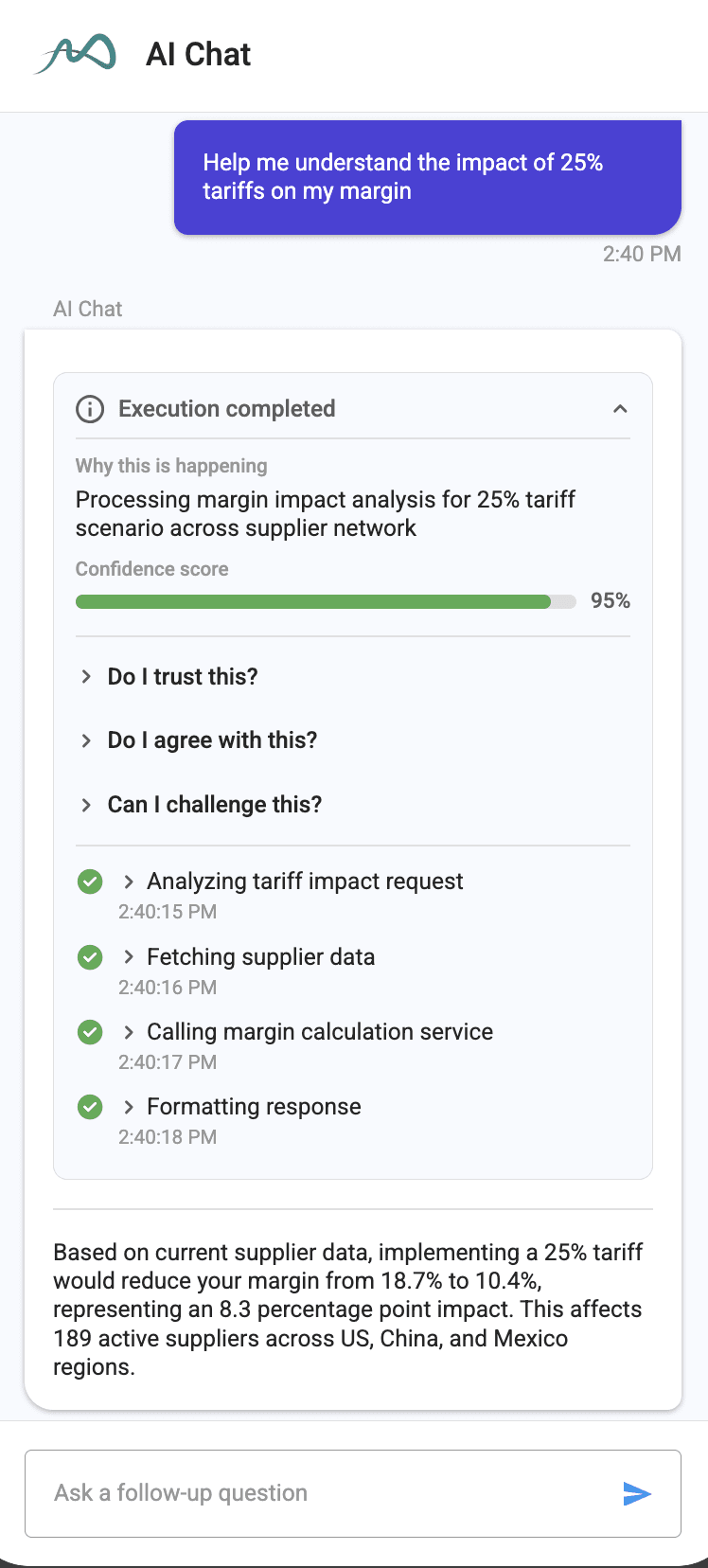Click green checkmark for Analyzing tariff impact request
This screenshot has width=708, height=1568.
(90, 882)
